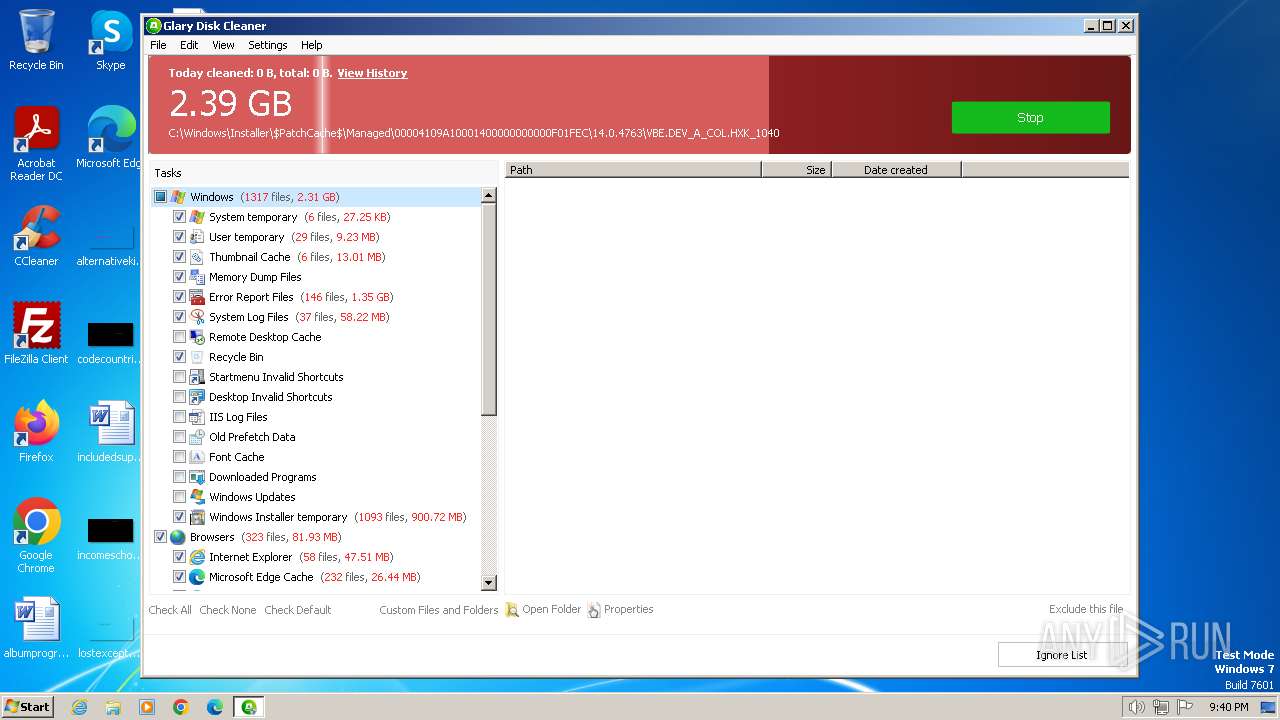Open the Help menu
The width and height of the screenshot is (1280, 720).
tap(311, 45)
